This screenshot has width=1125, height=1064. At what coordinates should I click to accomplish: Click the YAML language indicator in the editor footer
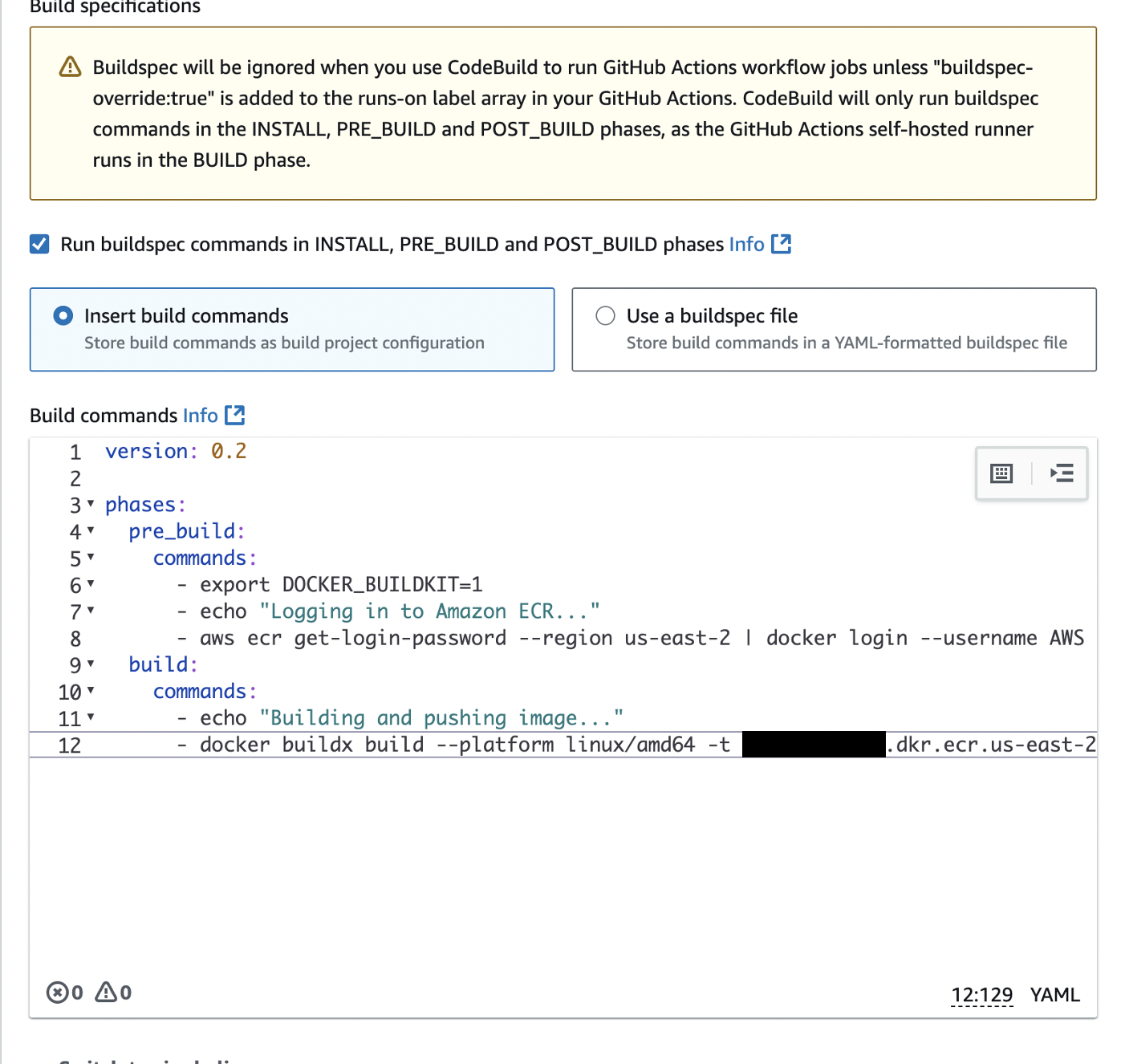click(x=1054, y=995)
